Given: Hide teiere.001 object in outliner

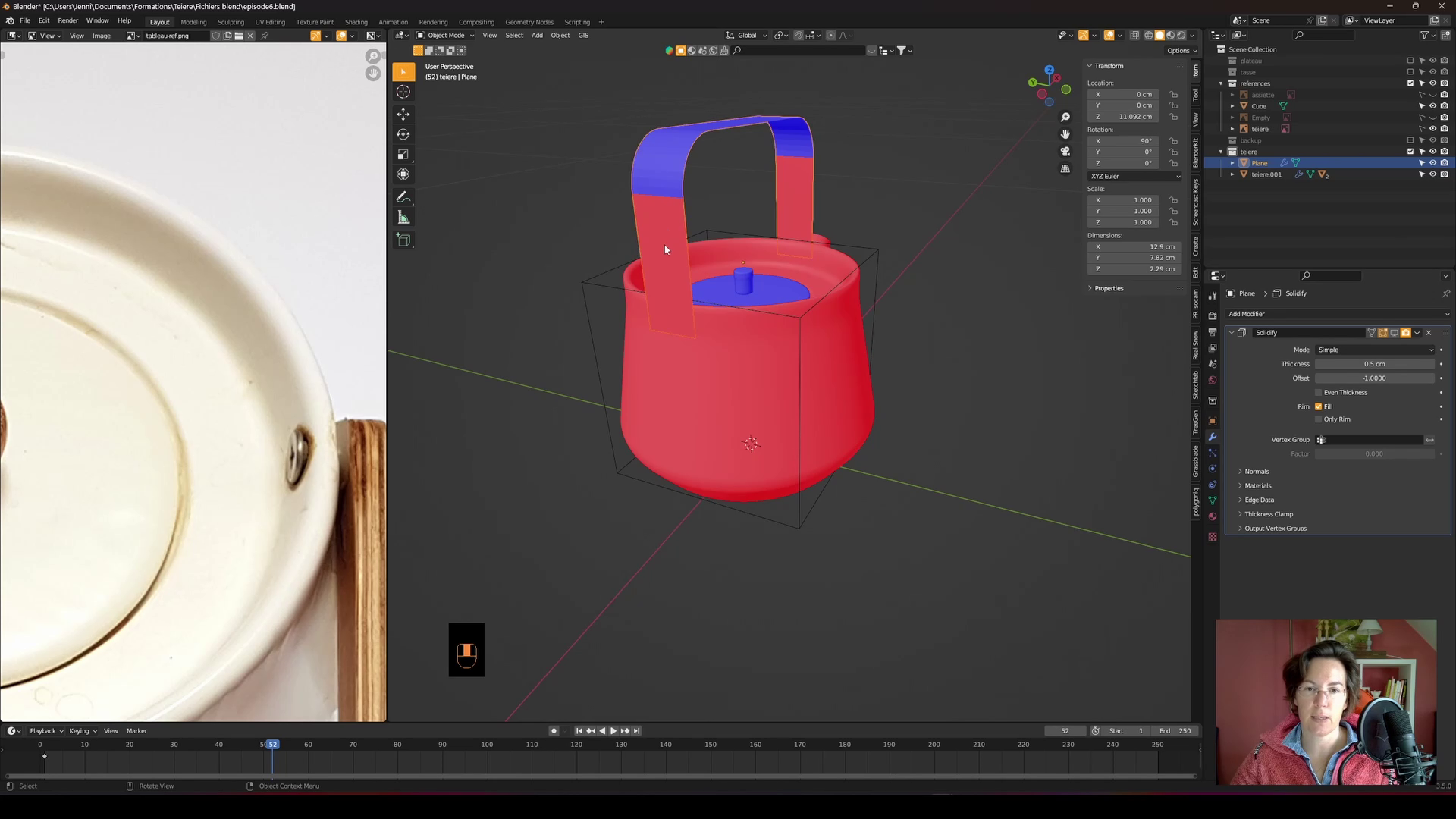Looking at the screenshot, I should click(1432, 174).
